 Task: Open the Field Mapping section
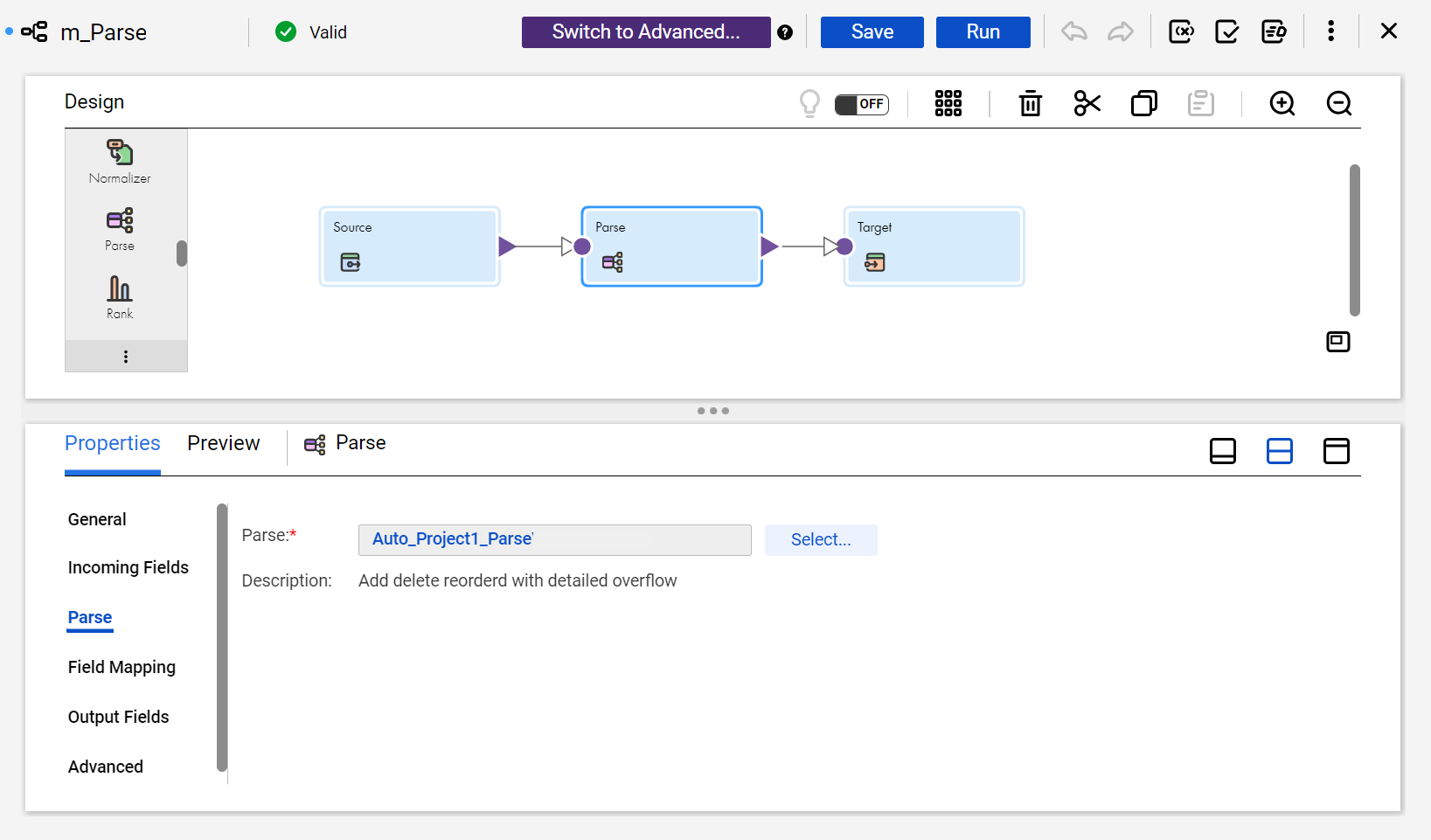(122, 667)
